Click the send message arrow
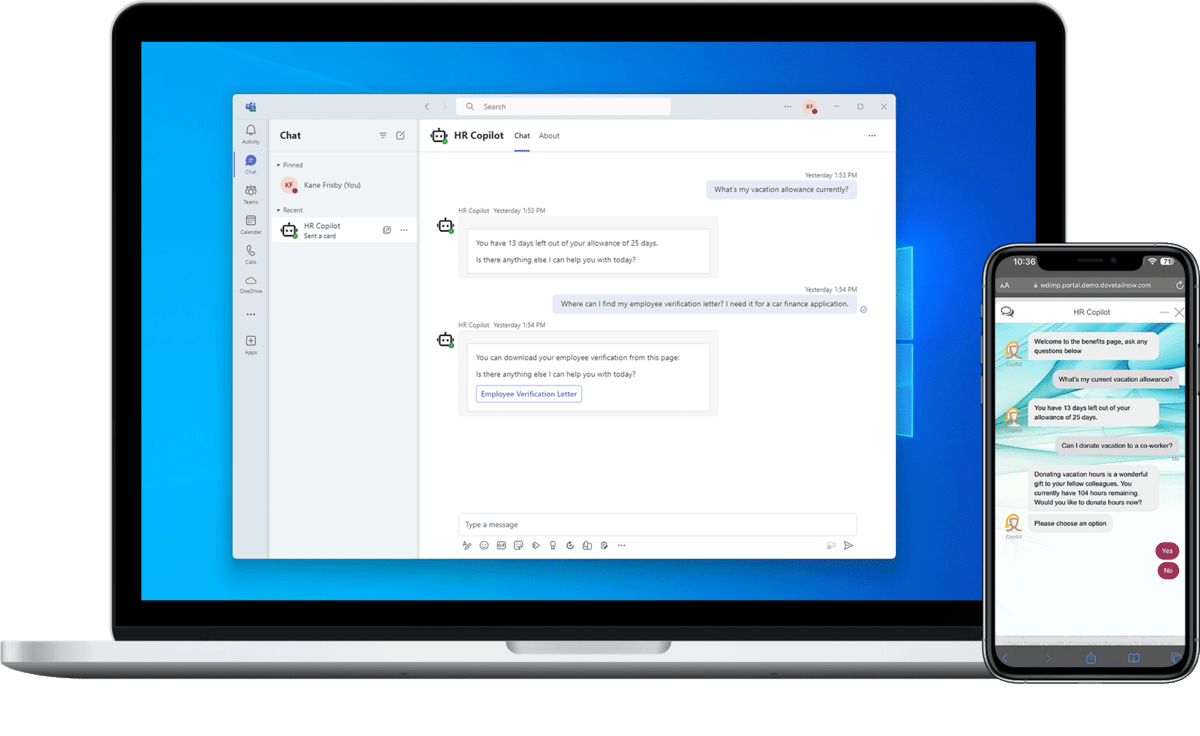The image size is (1200, 736). tap(848, 545)
